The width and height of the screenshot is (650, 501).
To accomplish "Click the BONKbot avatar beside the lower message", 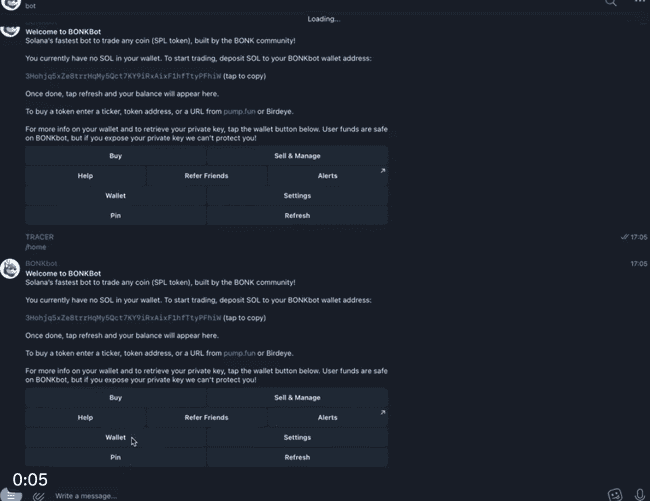I will (x=10, y=269).
